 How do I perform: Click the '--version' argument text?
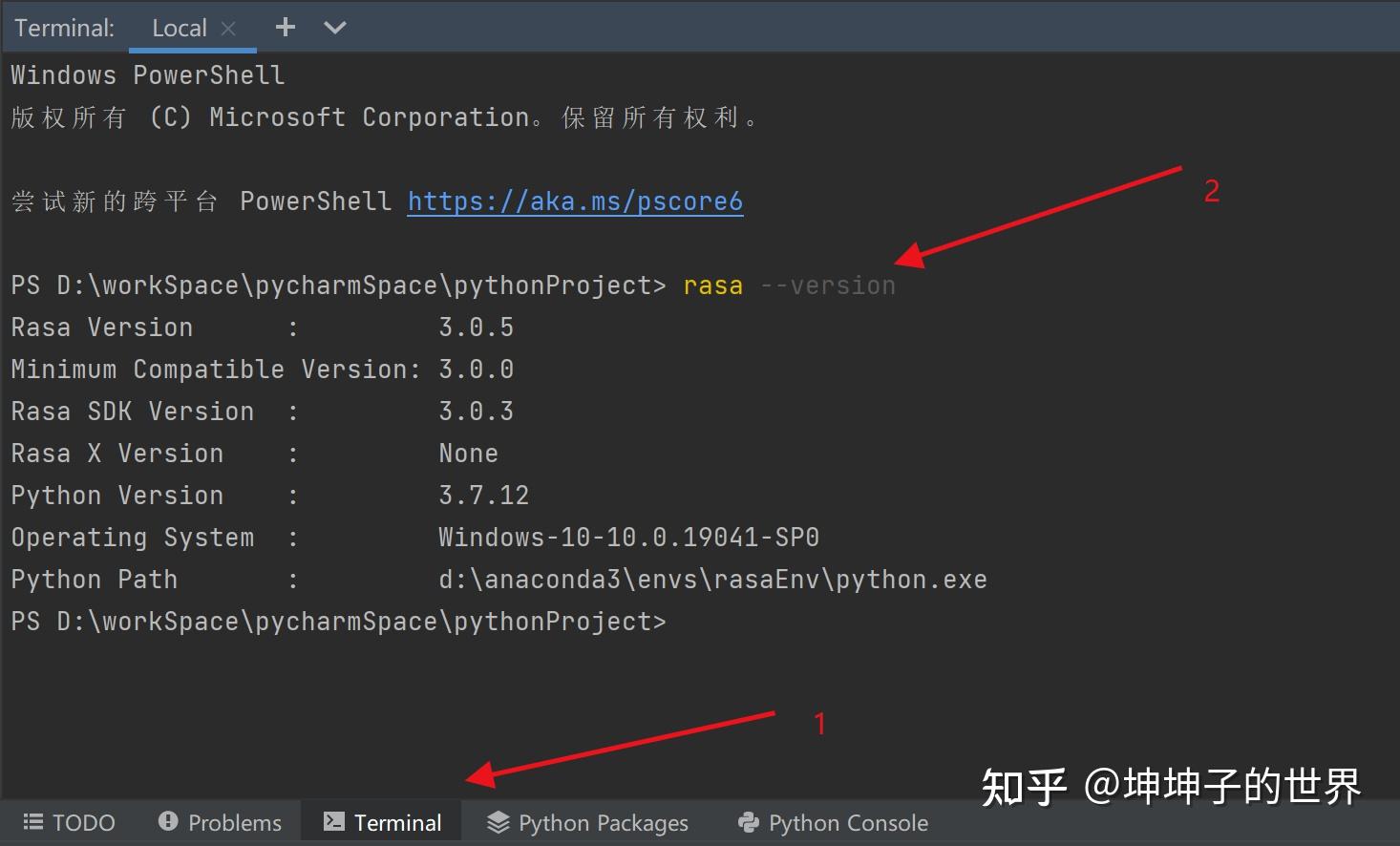click(x=828, y=286)
